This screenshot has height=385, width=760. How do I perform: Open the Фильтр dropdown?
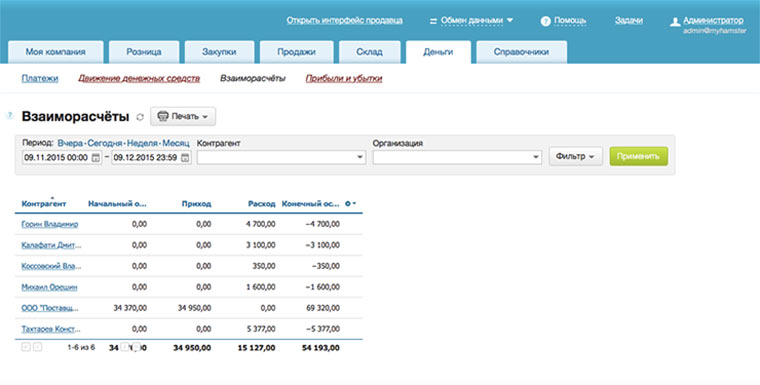[575, 156]
